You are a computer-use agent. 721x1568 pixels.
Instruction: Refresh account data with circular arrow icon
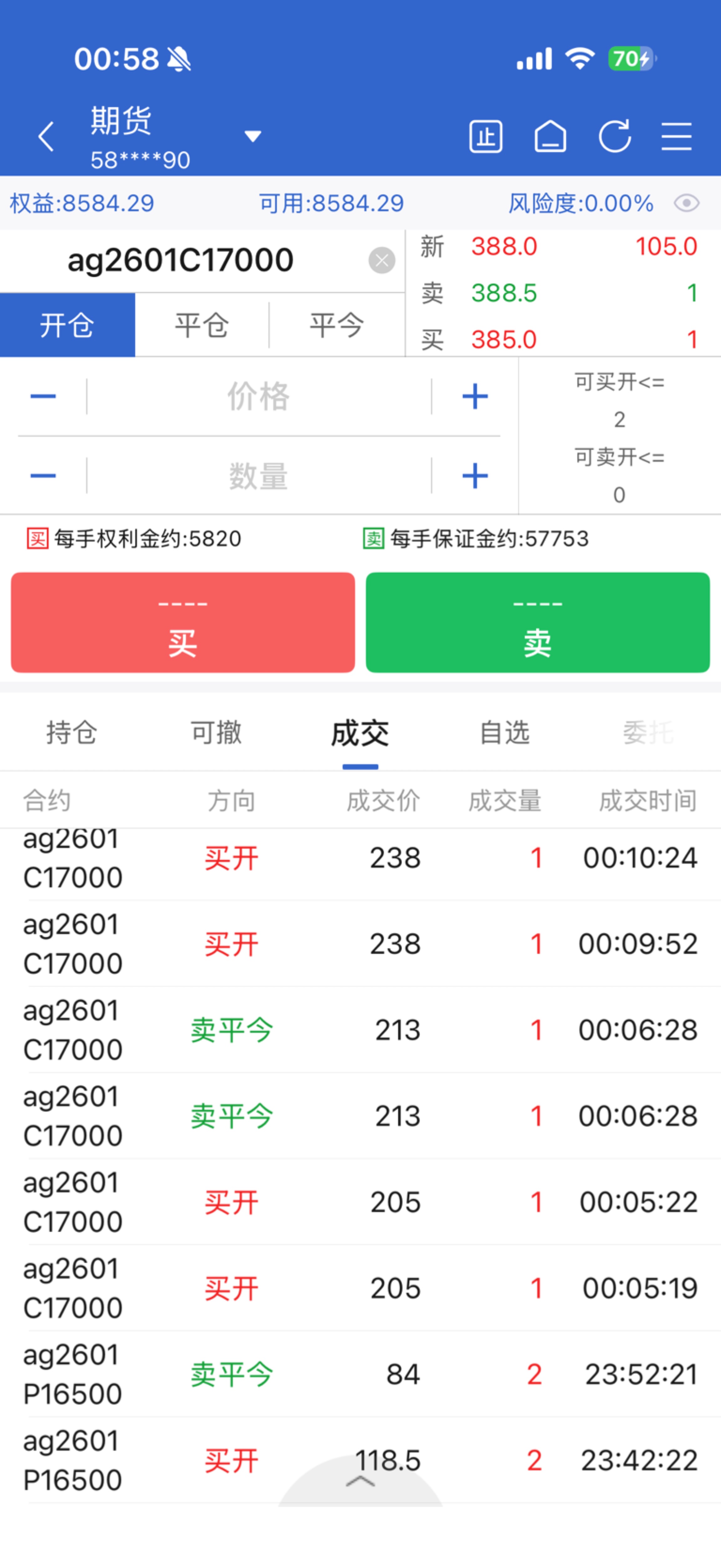[x=615, y=136]
